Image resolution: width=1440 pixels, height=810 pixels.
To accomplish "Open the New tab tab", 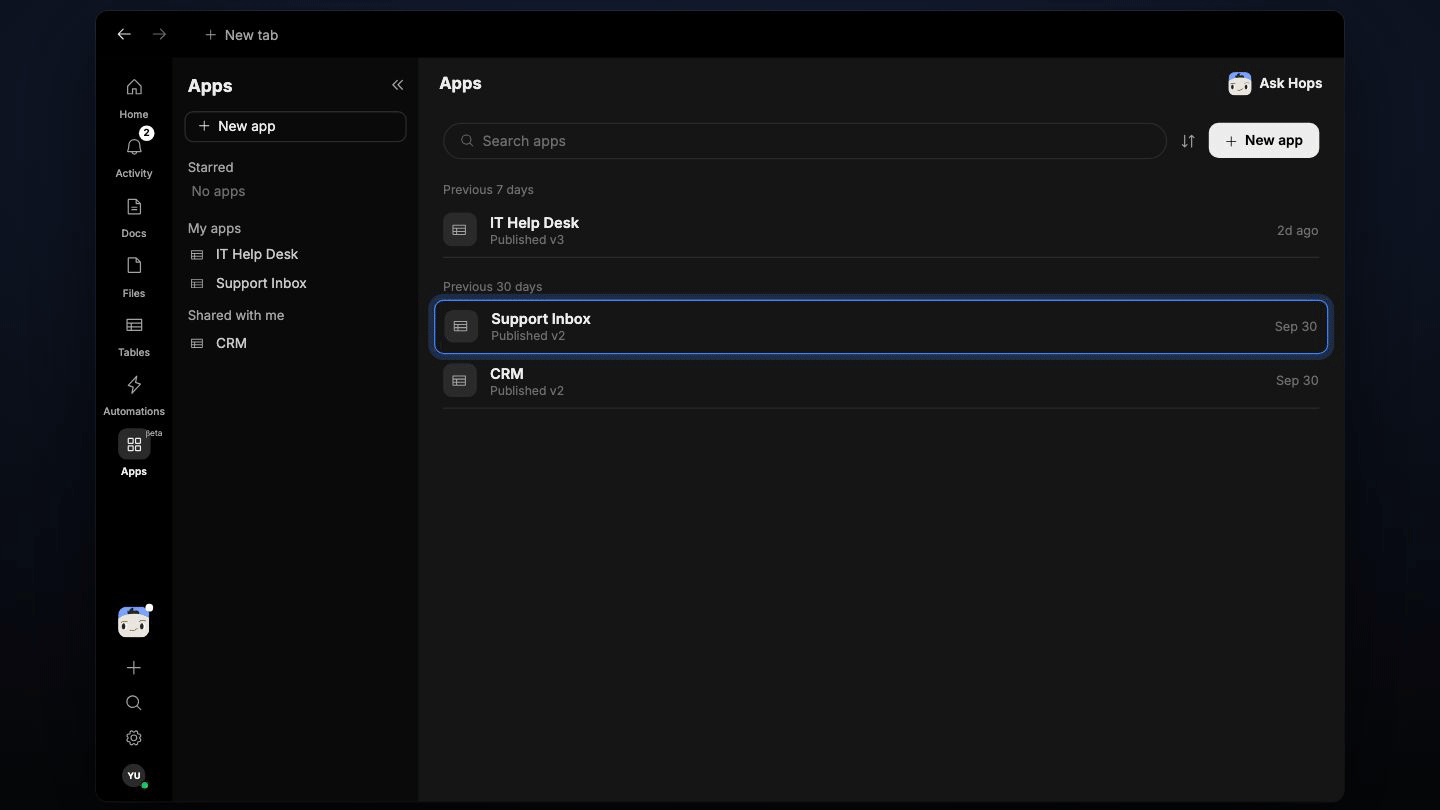I will pyautogui.click(x=241, y=35).
